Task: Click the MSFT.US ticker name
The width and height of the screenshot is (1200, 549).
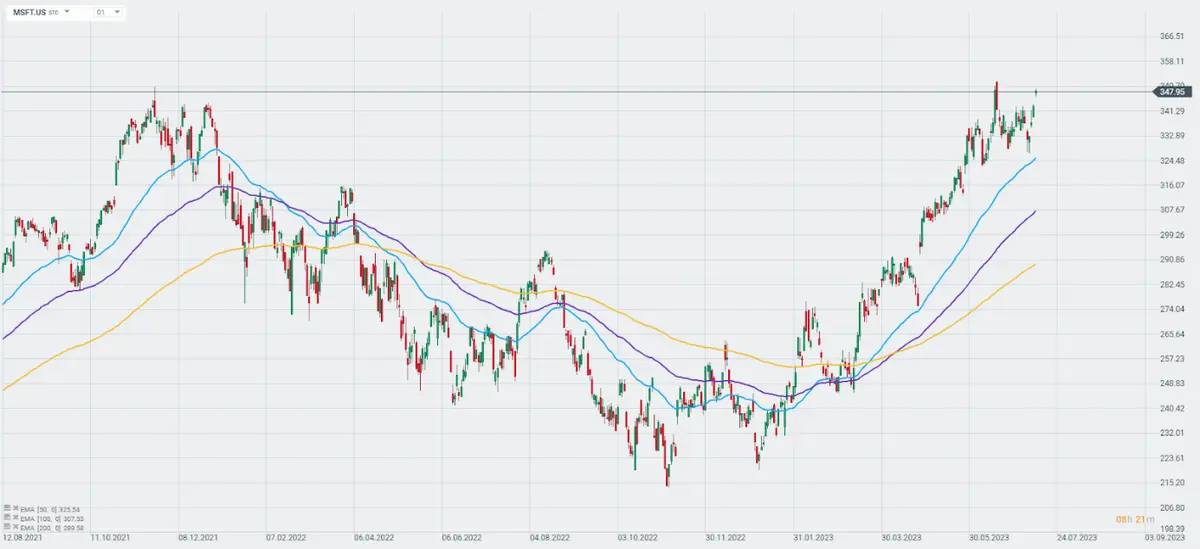Action: click(32, 12)
